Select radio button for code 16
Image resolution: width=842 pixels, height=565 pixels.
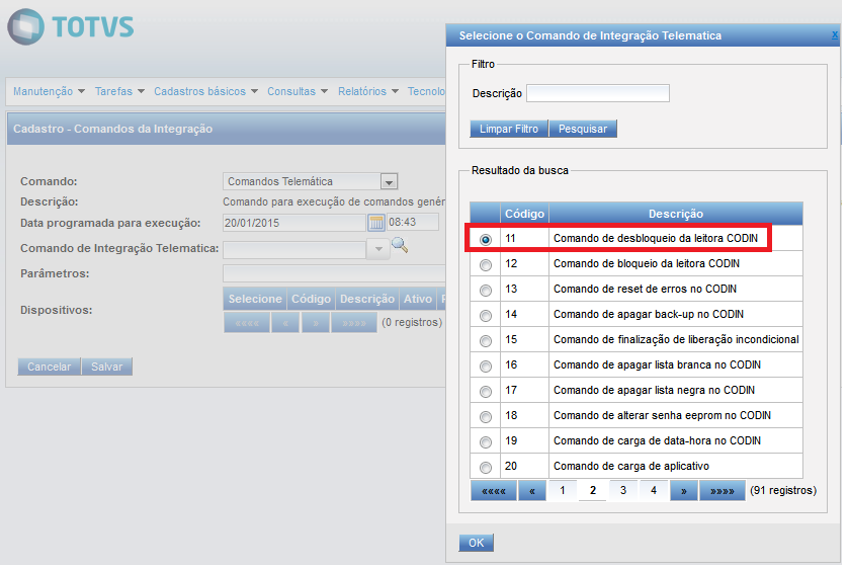click(x=485, y=366)
